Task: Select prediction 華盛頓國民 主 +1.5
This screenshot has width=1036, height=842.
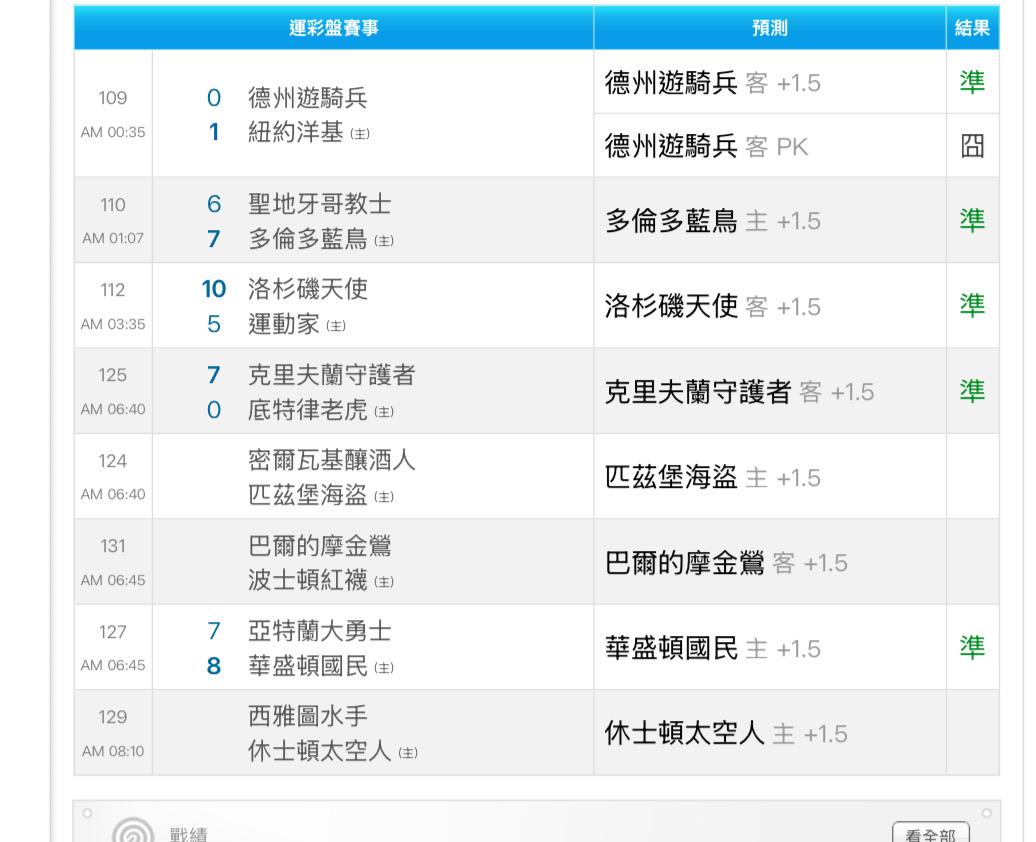Action: point(712,648)
